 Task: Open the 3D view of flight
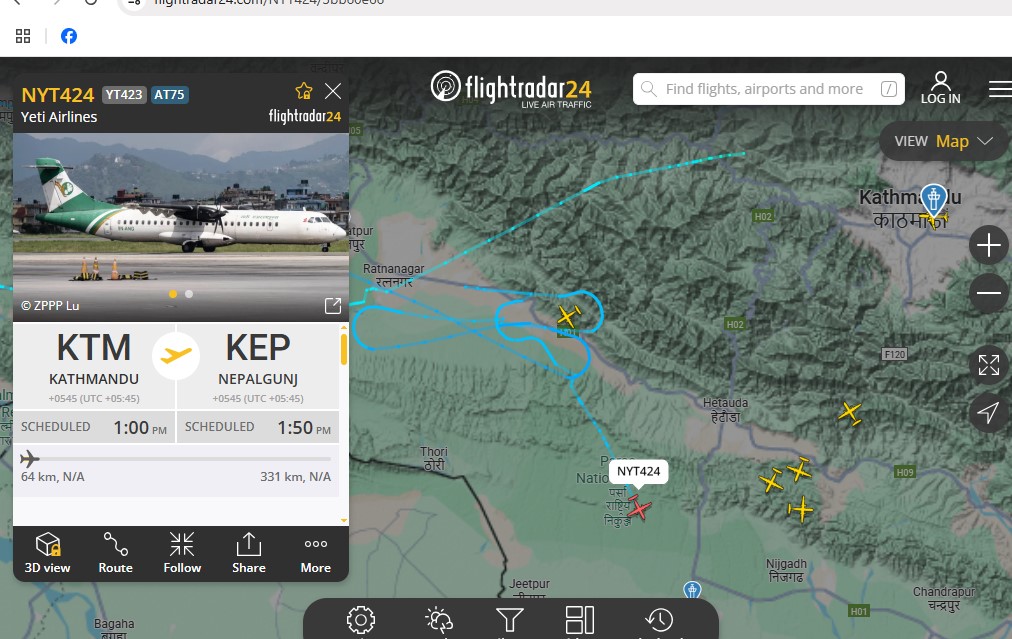coord(47,553)
